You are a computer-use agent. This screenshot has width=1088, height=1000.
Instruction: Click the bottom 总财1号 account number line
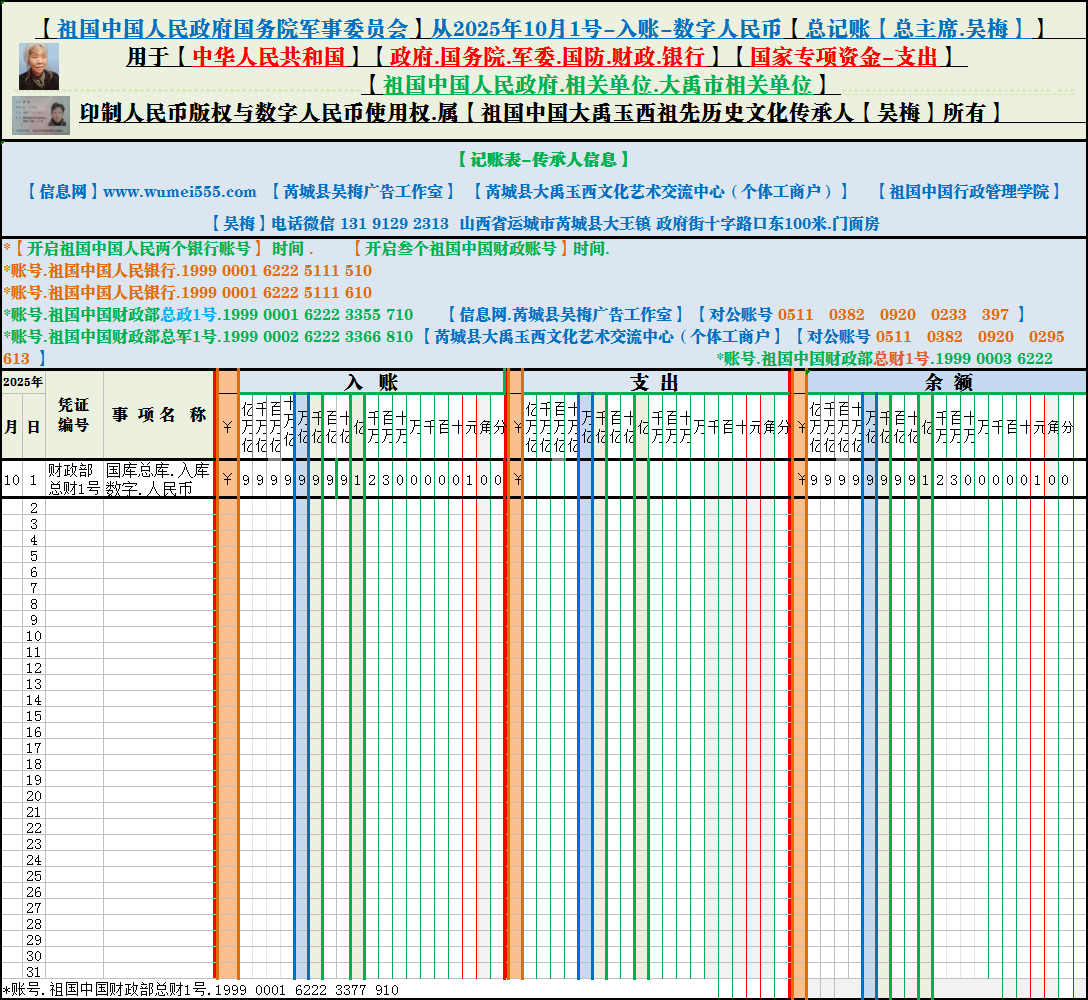[200, 990]
